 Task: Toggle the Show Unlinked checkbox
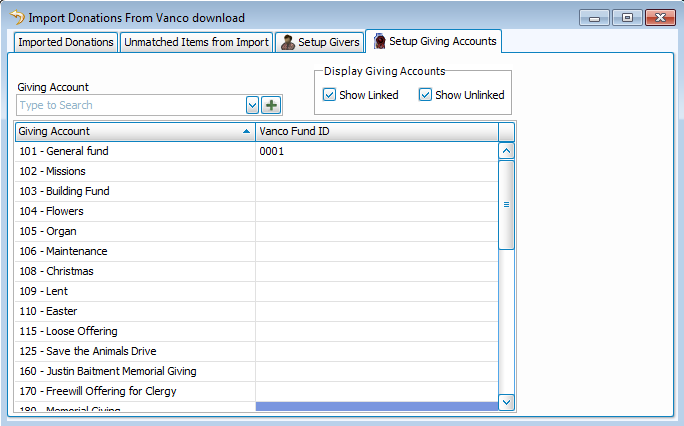click(425, 95)
